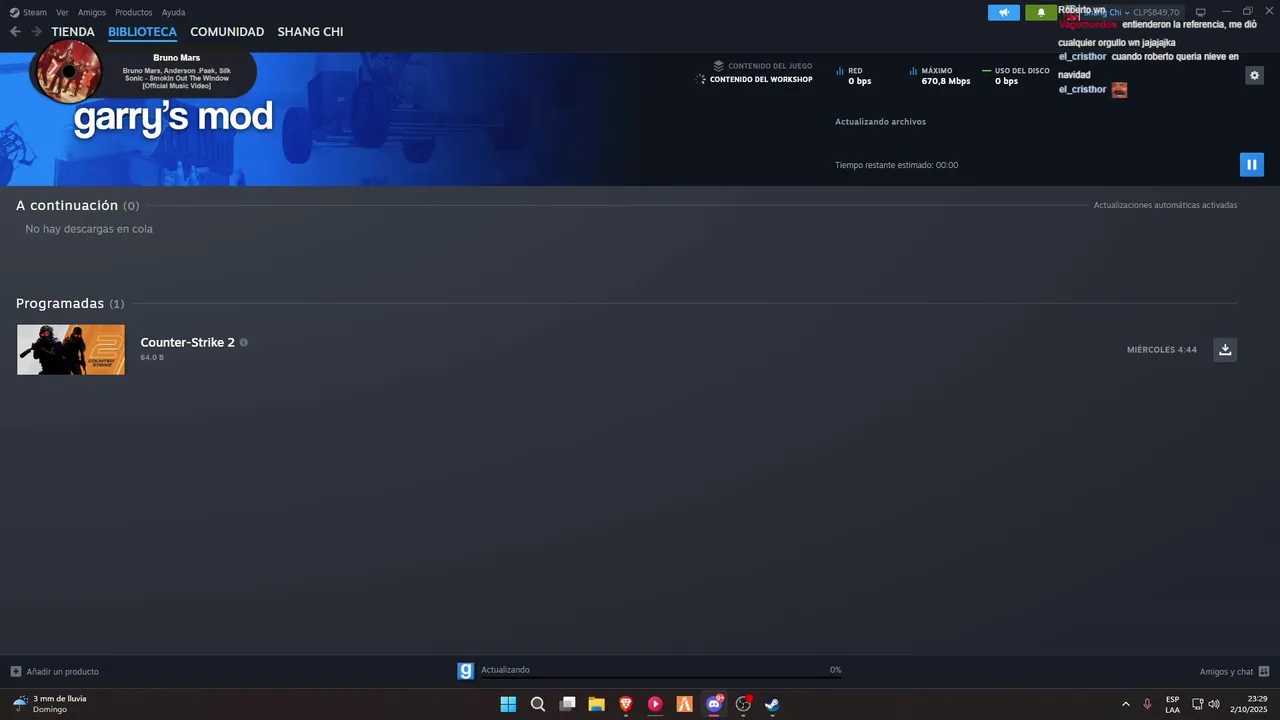Open weather widget 3 mm de lluvia
Screen dimensions: 1280x720
click(x=50, y=704)
